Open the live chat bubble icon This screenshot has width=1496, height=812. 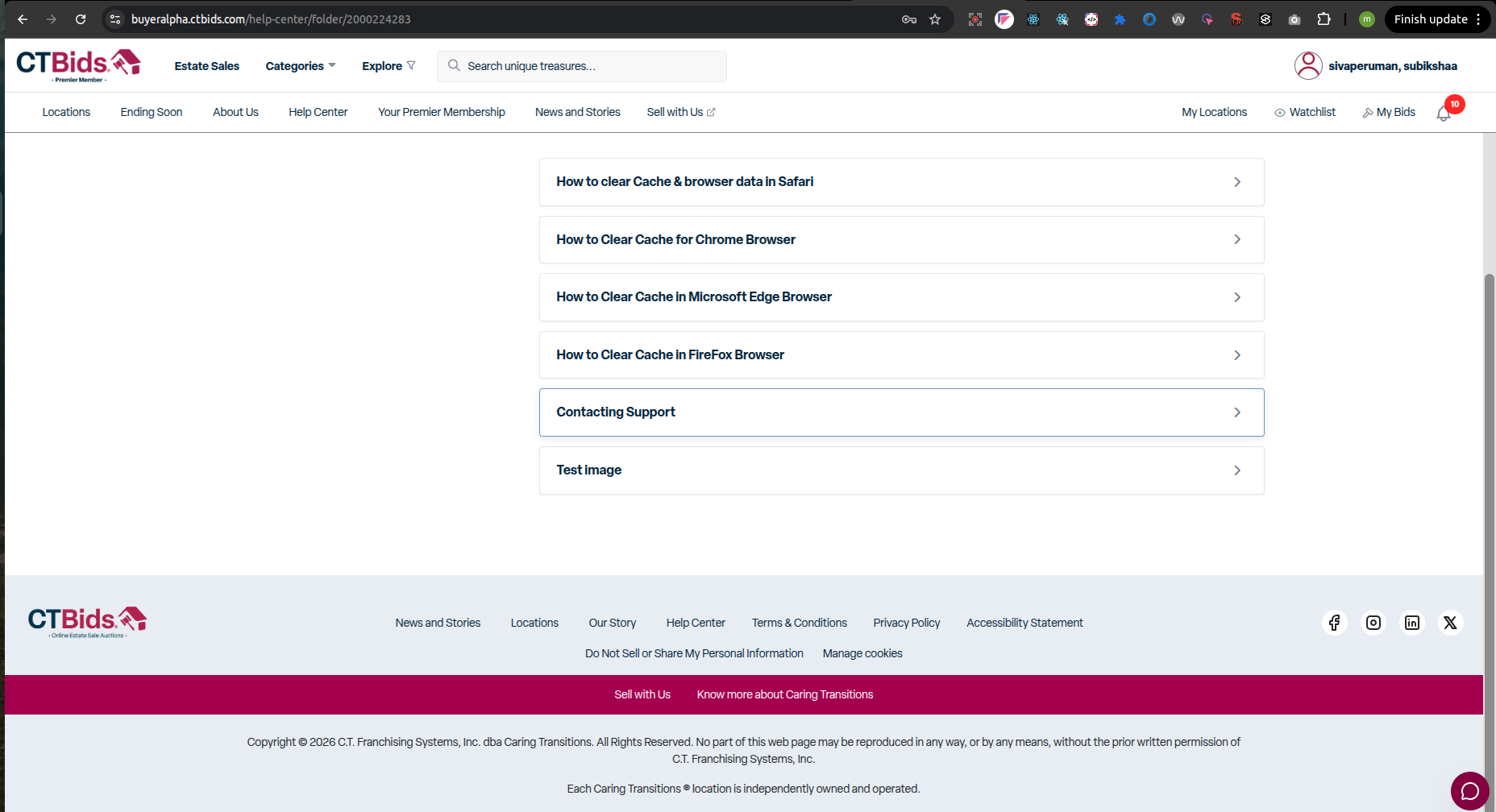pos(1469,791)
